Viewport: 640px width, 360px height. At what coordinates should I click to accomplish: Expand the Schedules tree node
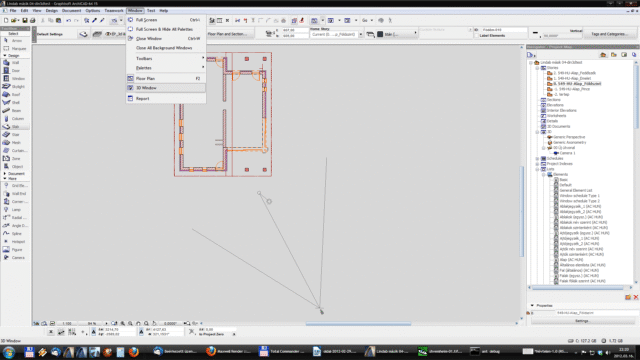tap(538, 158)
